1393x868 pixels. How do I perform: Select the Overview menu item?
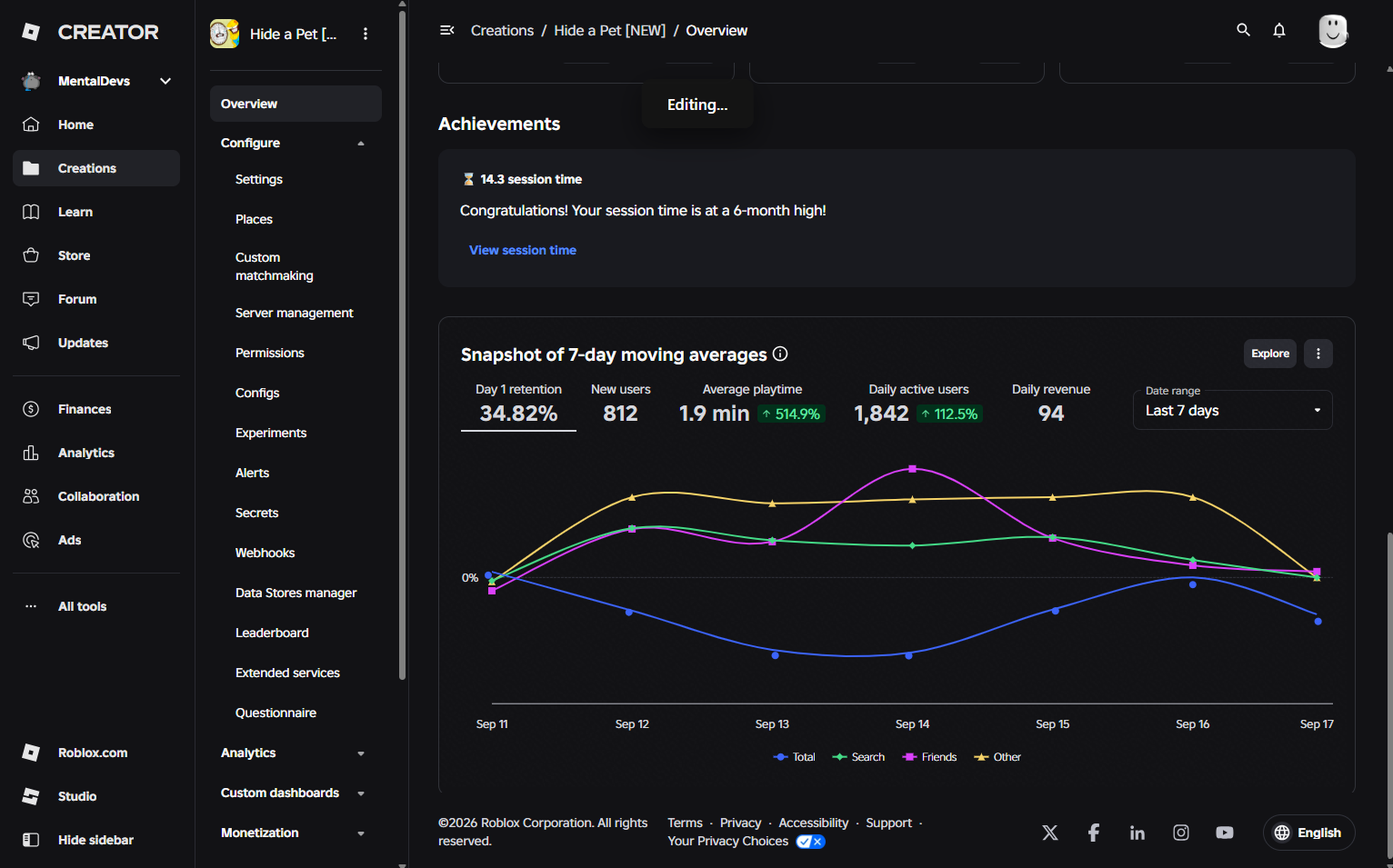point(296,104)
